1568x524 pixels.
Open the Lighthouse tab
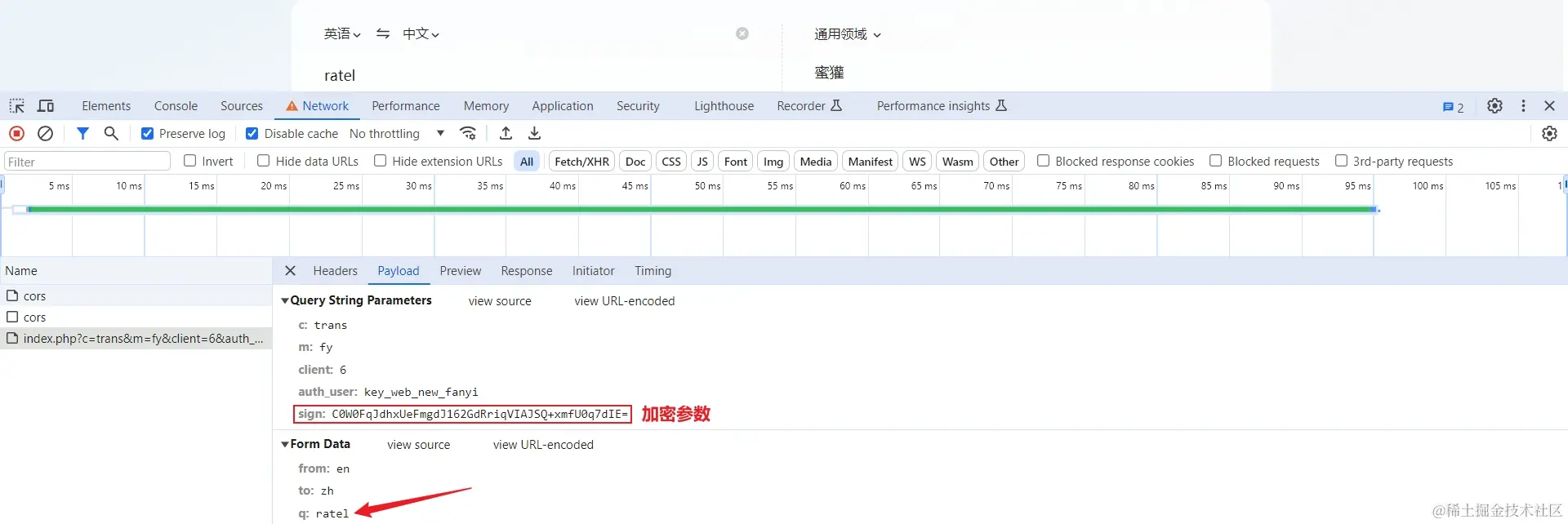click(x=724, y=106)
